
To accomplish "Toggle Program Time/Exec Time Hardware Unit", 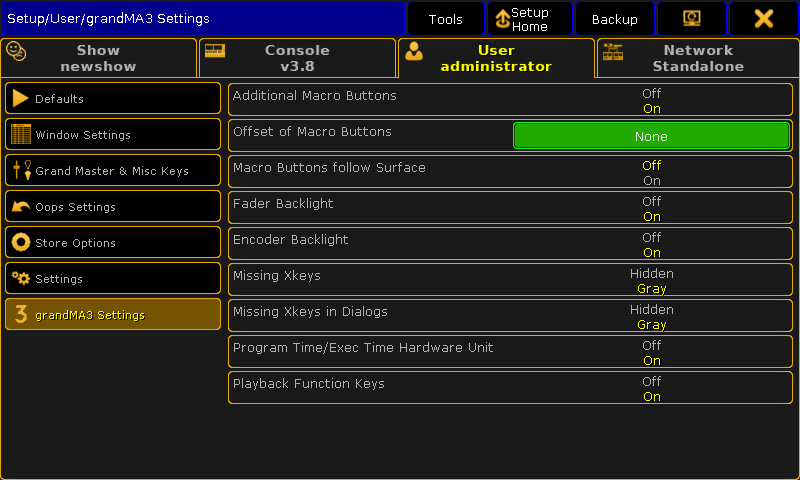I will (x=510, y=352).
